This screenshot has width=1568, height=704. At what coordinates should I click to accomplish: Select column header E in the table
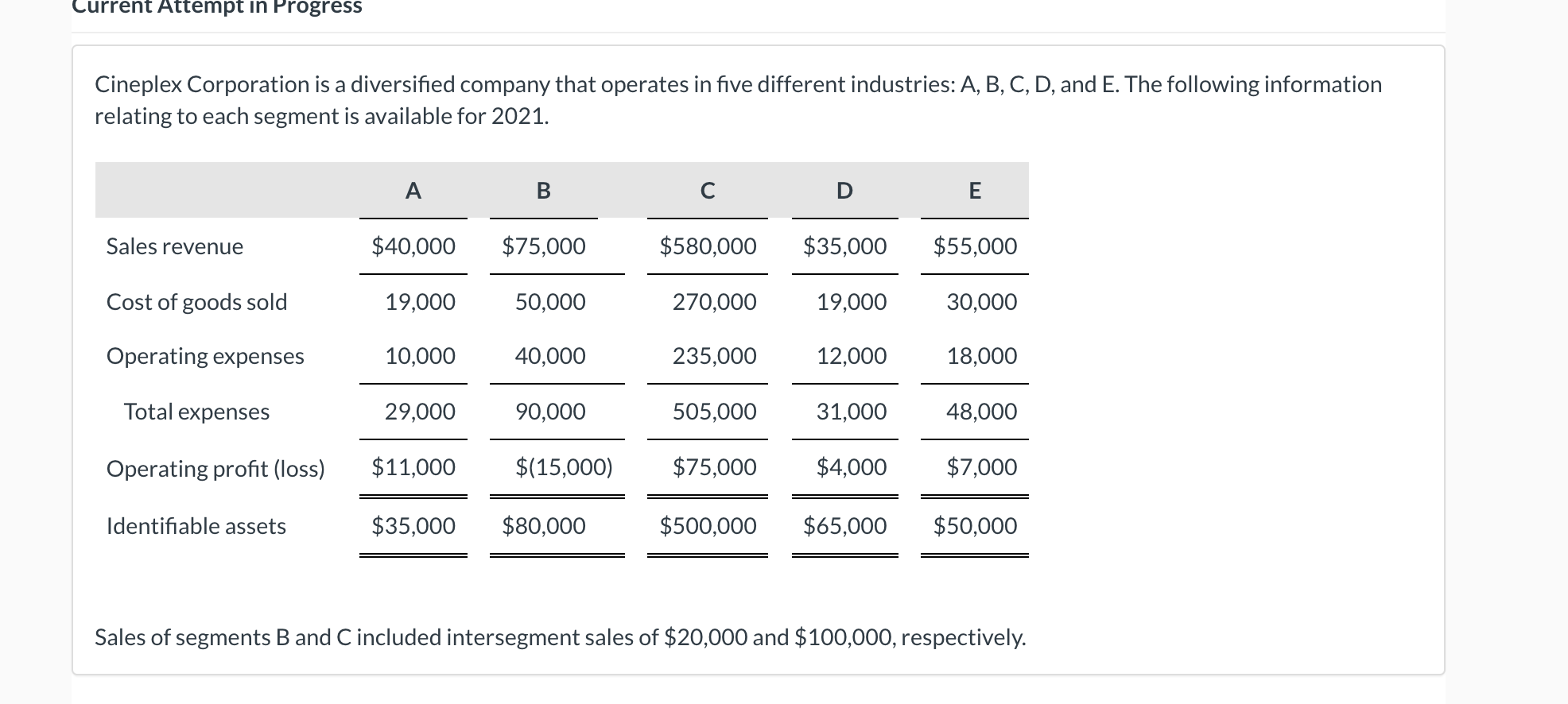coord(975,190)
